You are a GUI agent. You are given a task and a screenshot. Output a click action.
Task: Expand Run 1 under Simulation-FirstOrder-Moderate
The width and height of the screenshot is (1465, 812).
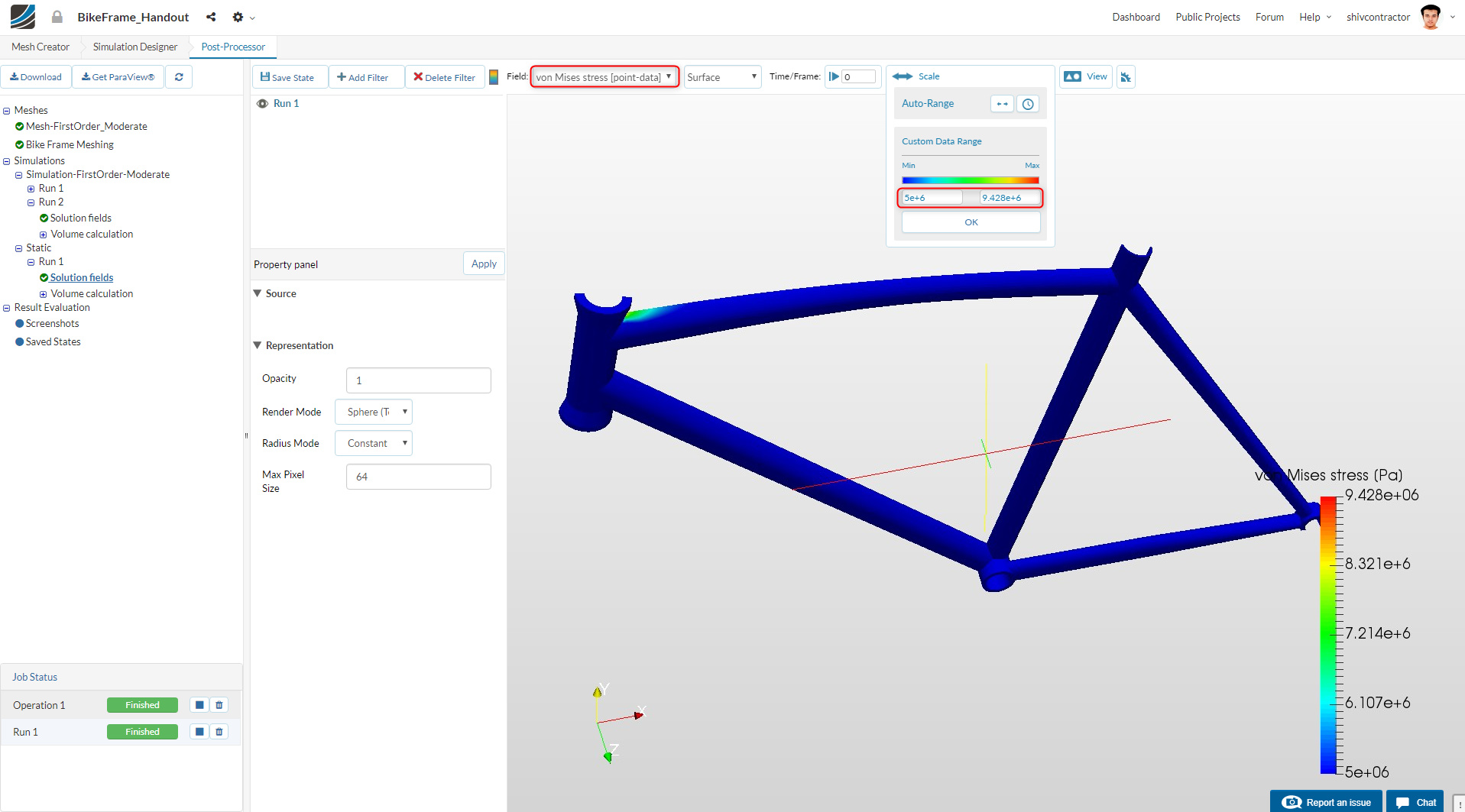coord(31,189)
